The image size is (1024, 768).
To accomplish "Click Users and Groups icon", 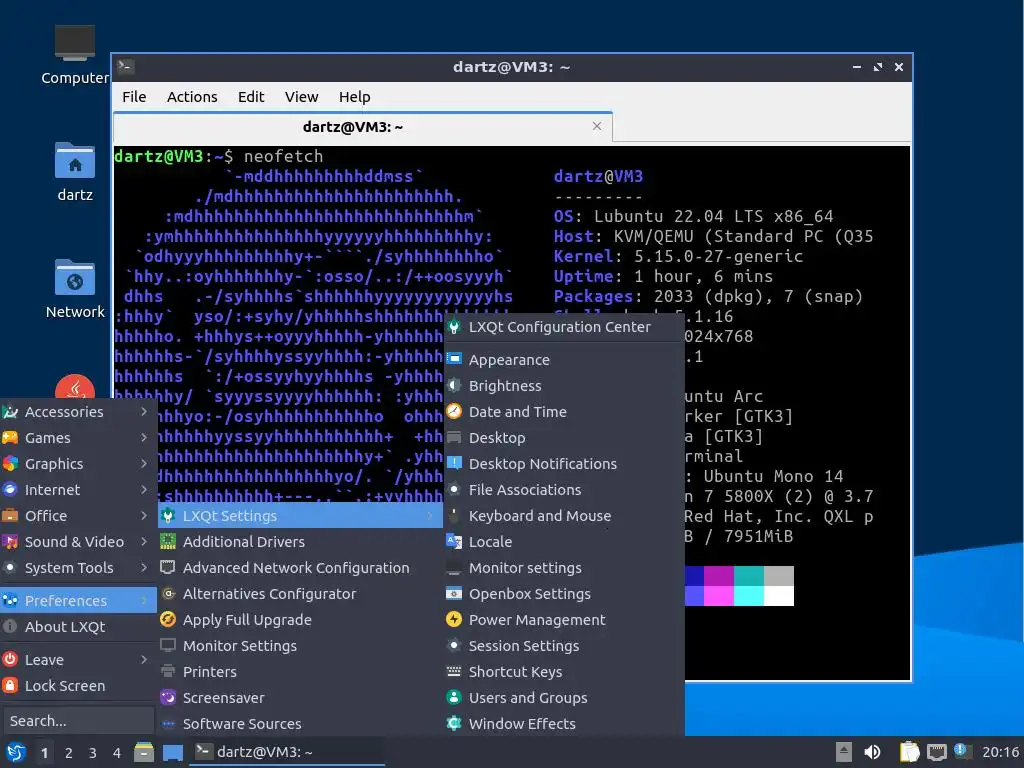I will point(454,697).
